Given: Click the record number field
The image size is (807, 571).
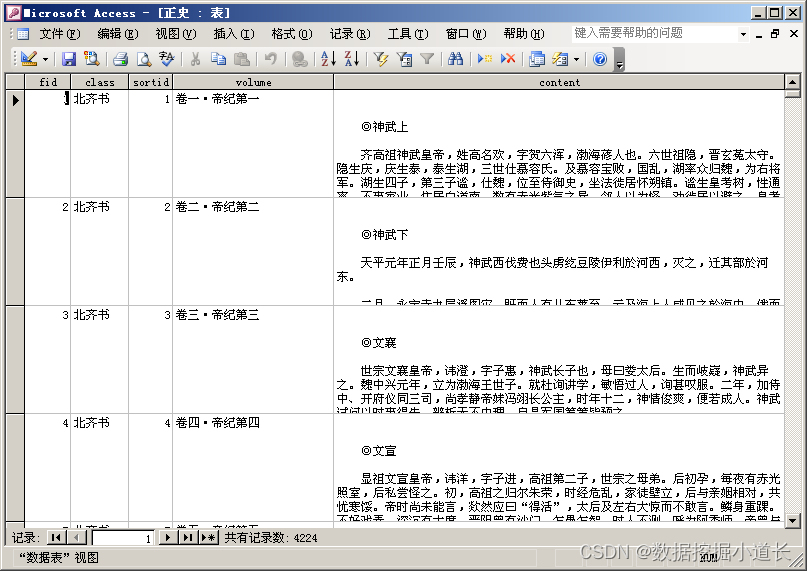Looking at the screenshot, I should [124, 538].
